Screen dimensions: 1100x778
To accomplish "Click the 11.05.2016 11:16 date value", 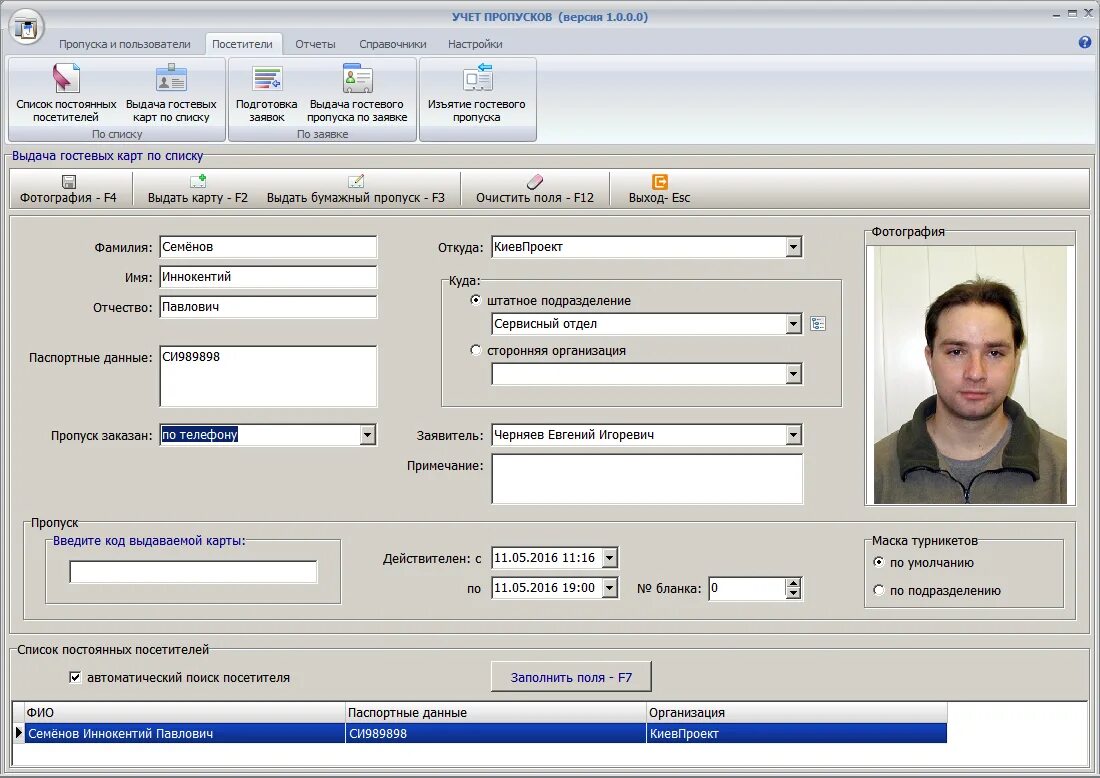I will [544, 558].
